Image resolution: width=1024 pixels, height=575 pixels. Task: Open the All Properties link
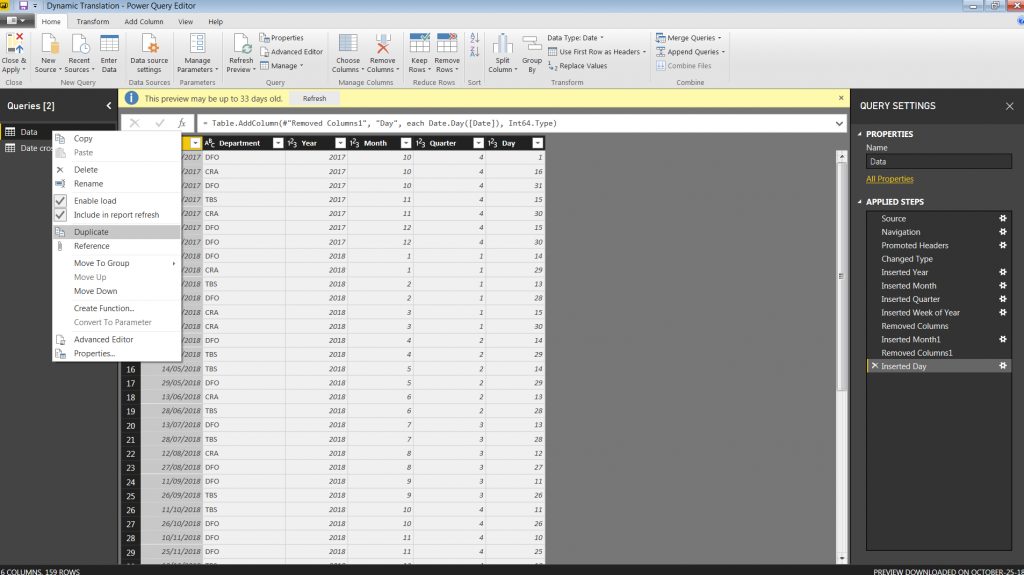click(x=889, y=179)
